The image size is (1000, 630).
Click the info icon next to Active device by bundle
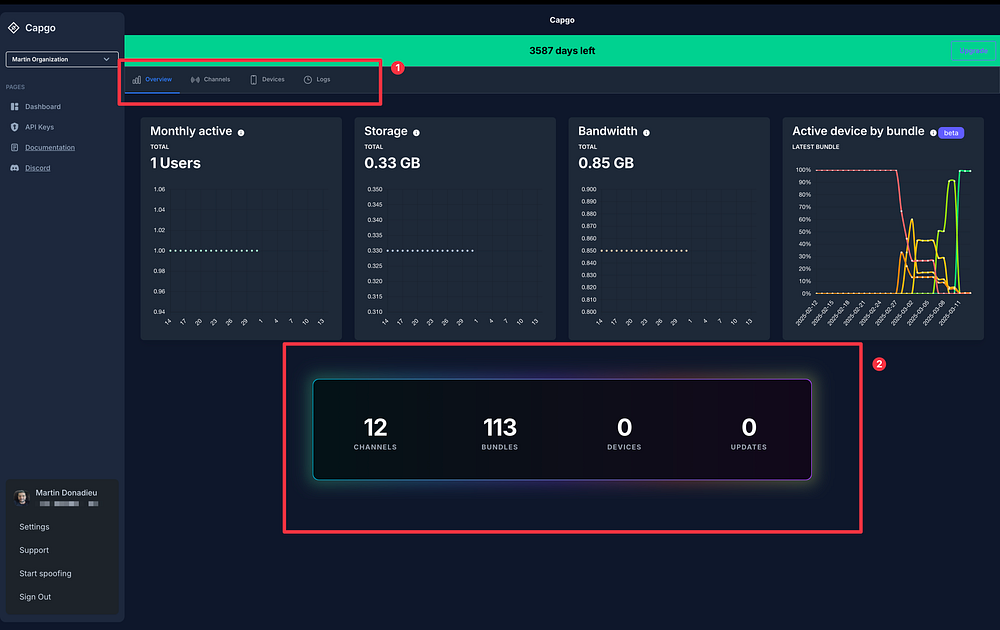(933, 133)
